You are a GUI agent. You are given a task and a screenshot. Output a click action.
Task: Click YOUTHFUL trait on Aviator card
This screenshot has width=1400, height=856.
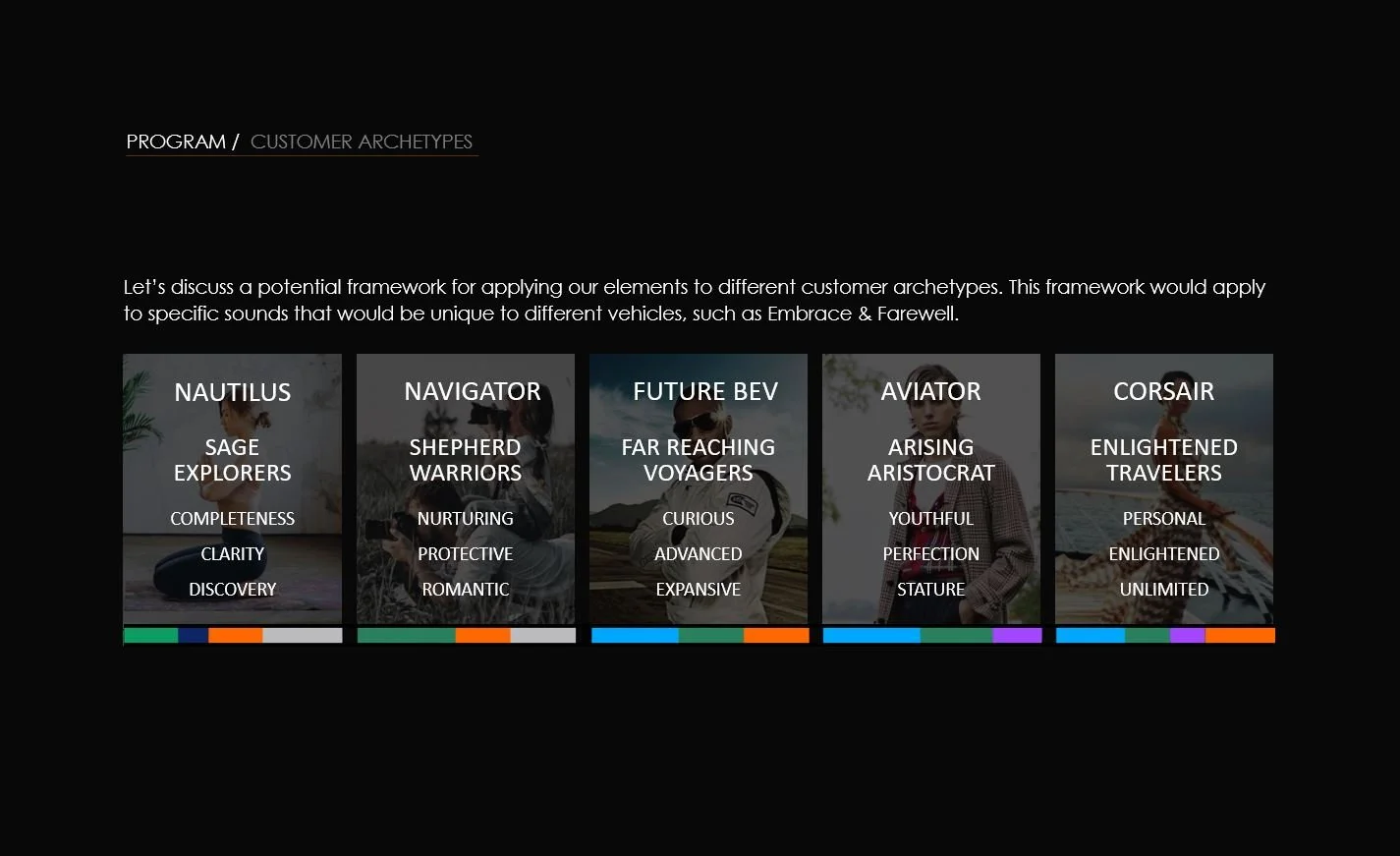point(930,519)
